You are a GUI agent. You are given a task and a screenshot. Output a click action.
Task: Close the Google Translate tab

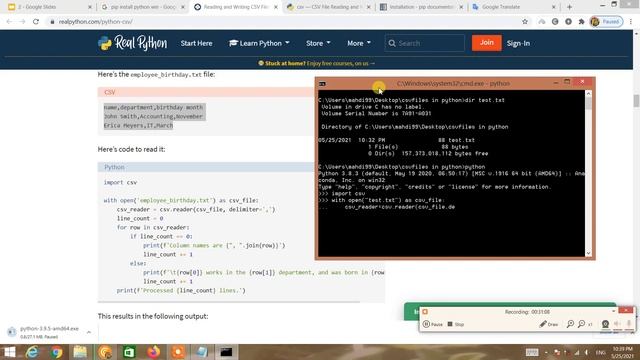pyautogui.click(x=553, y=7)
